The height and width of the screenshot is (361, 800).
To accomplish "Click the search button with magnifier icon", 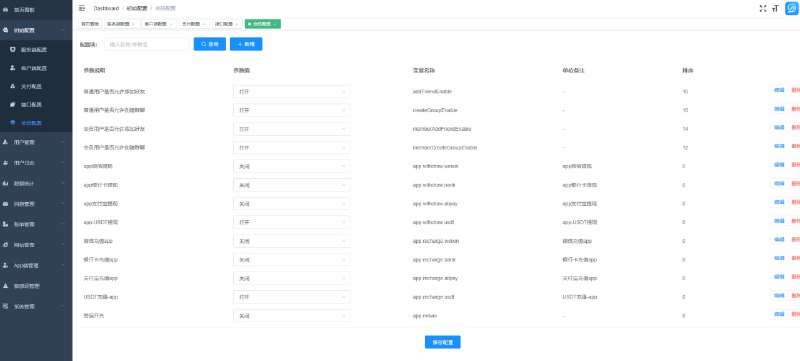I will (210, 44).
